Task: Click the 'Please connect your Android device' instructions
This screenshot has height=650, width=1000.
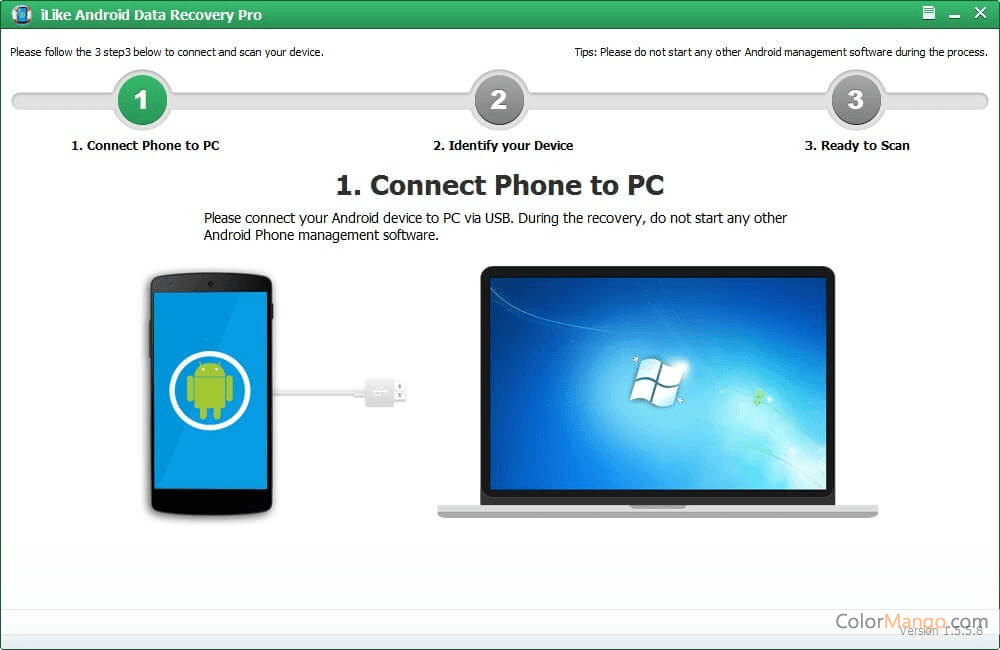Action: click(495, 226)
